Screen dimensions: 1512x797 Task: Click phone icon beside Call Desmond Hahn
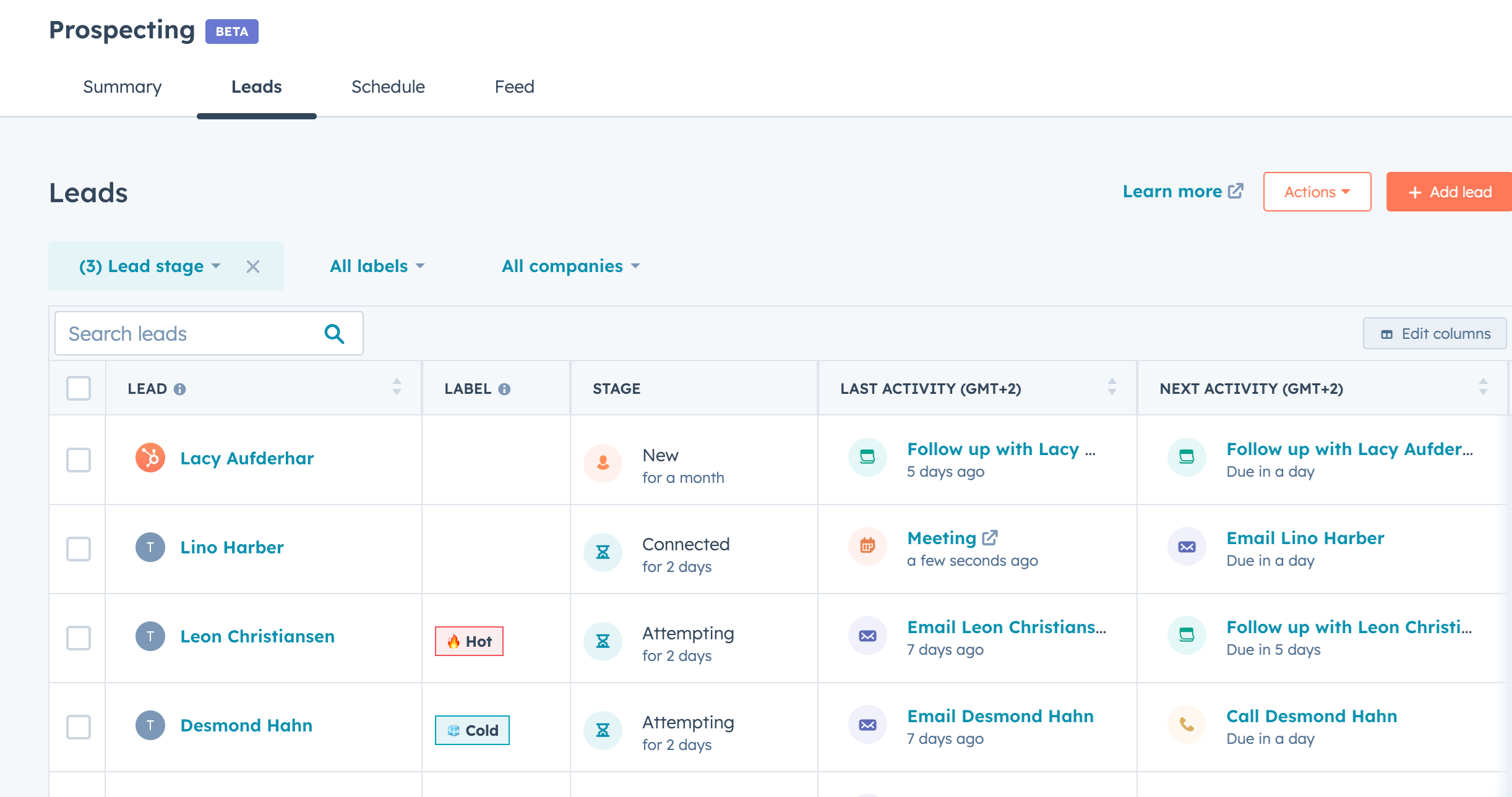(1187, 724)
